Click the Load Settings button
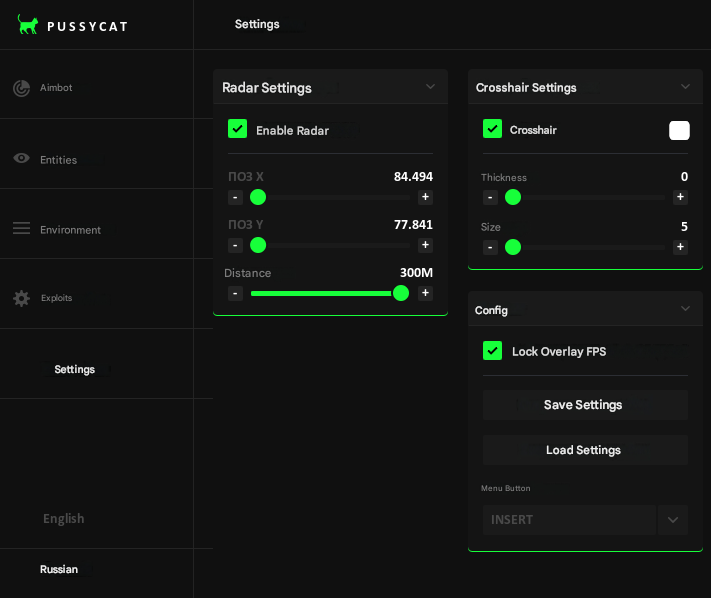Viewport: 711px width, 598px height. tap(585, 450)
